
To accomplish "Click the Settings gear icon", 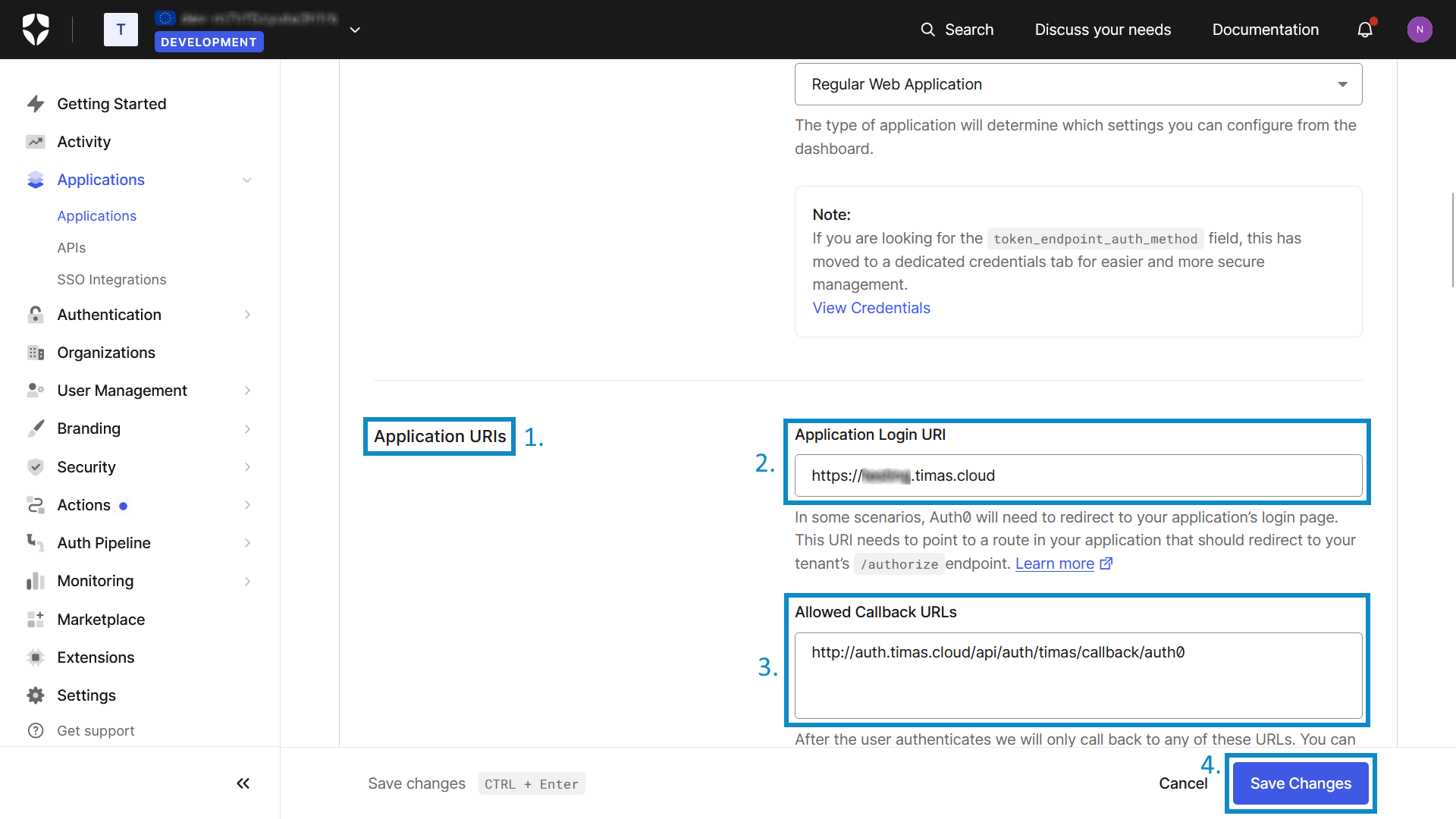I will [x=36, y=695].
